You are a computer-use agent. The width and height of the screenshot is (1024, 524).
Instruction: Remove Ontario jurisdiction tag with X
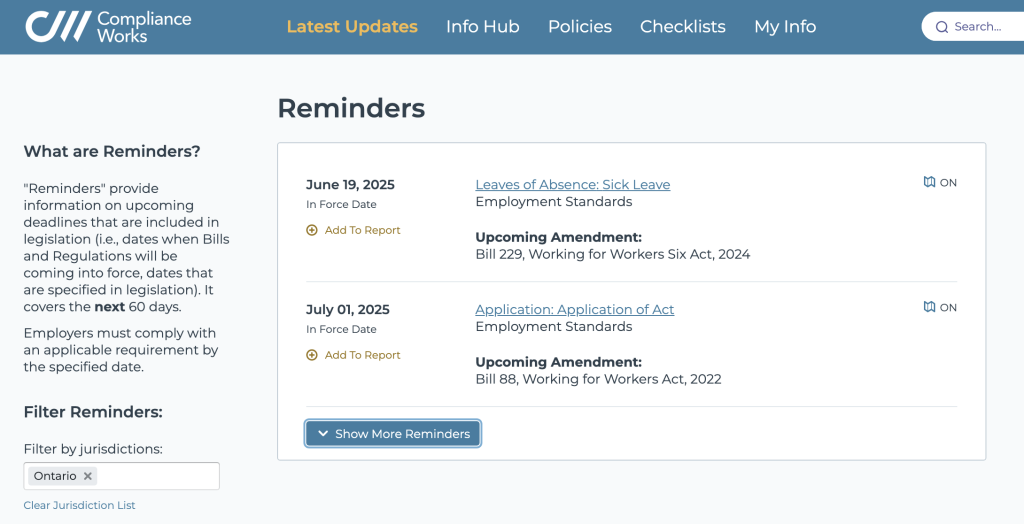click(x=88, y=476)
